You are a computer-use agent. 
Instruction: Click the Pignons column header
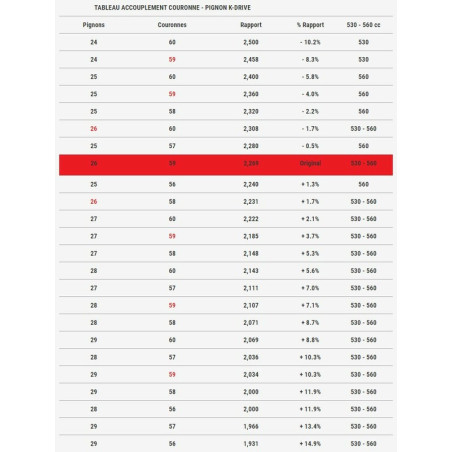pos(94,25)
